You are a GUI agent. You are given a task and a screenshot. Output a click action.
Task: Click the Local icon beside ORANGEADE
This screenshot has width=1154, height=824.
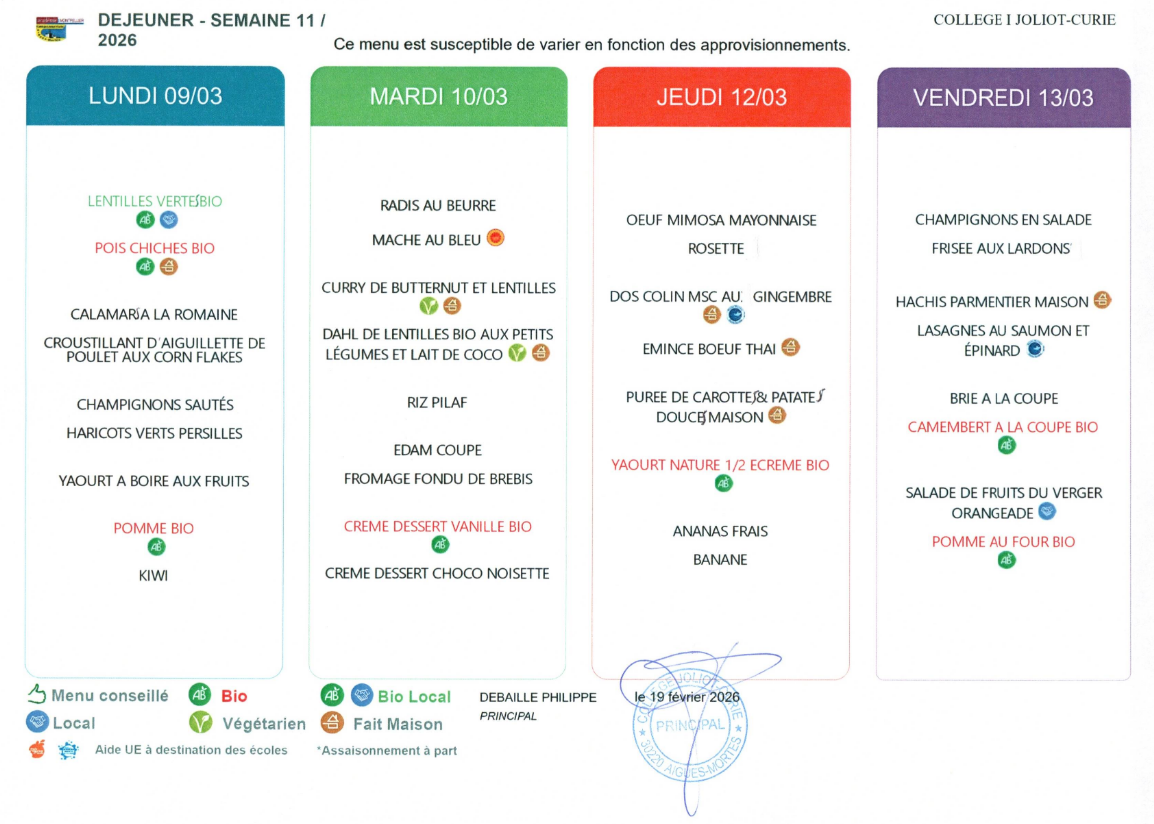click(x=1046, y=512)
